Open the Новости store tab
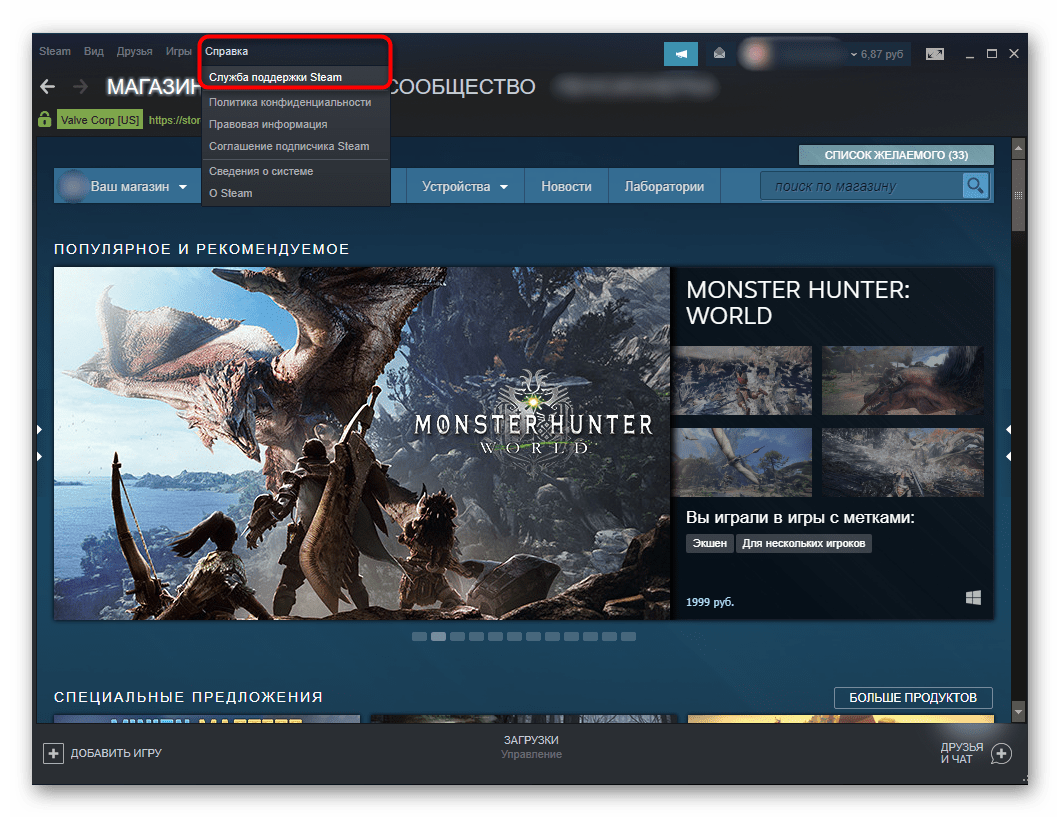 566,187
